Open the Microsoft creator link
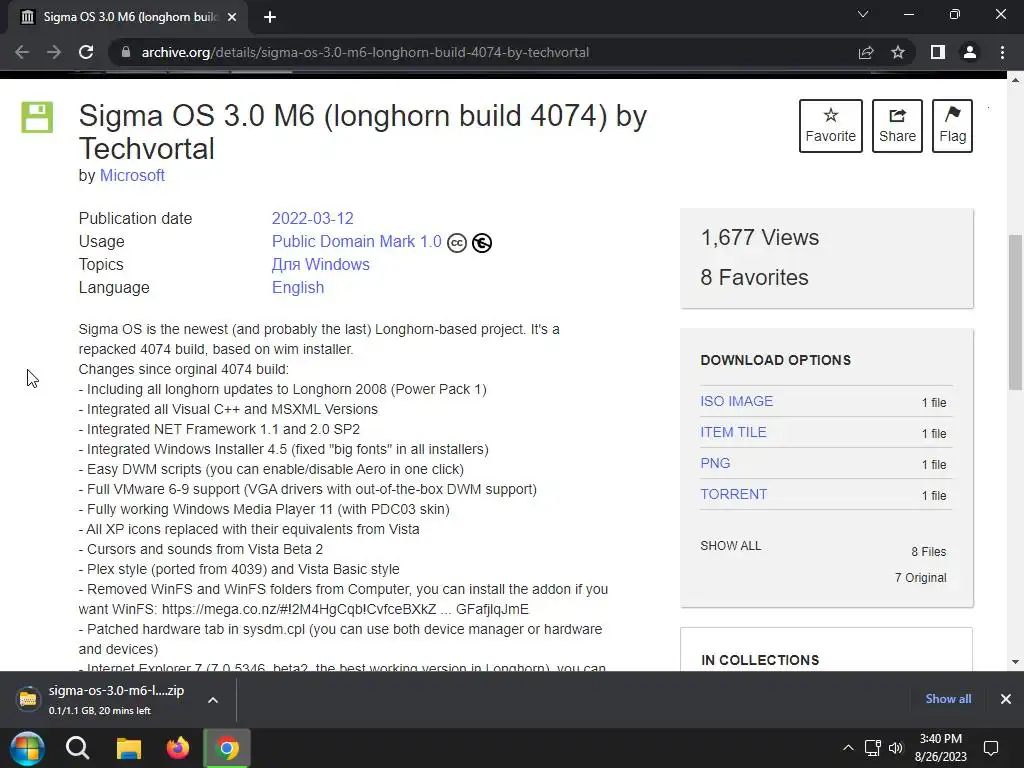Screen dimensions: 1024x768 (132, 176)
